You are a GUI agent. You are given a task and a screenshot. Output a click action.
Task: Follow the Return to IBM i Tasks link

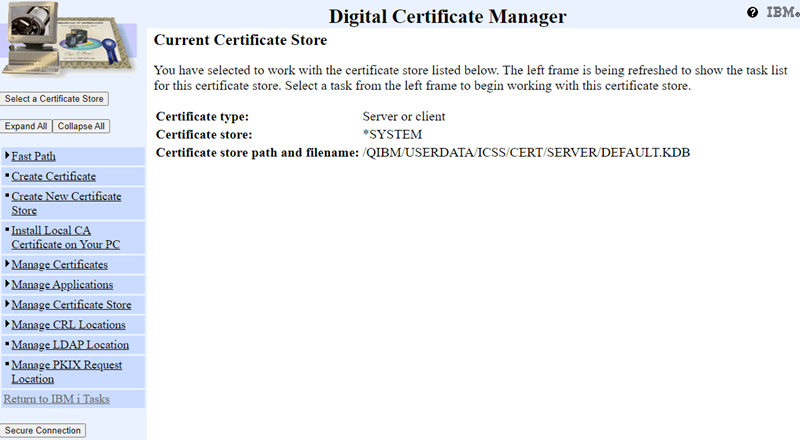click(57, 399)
